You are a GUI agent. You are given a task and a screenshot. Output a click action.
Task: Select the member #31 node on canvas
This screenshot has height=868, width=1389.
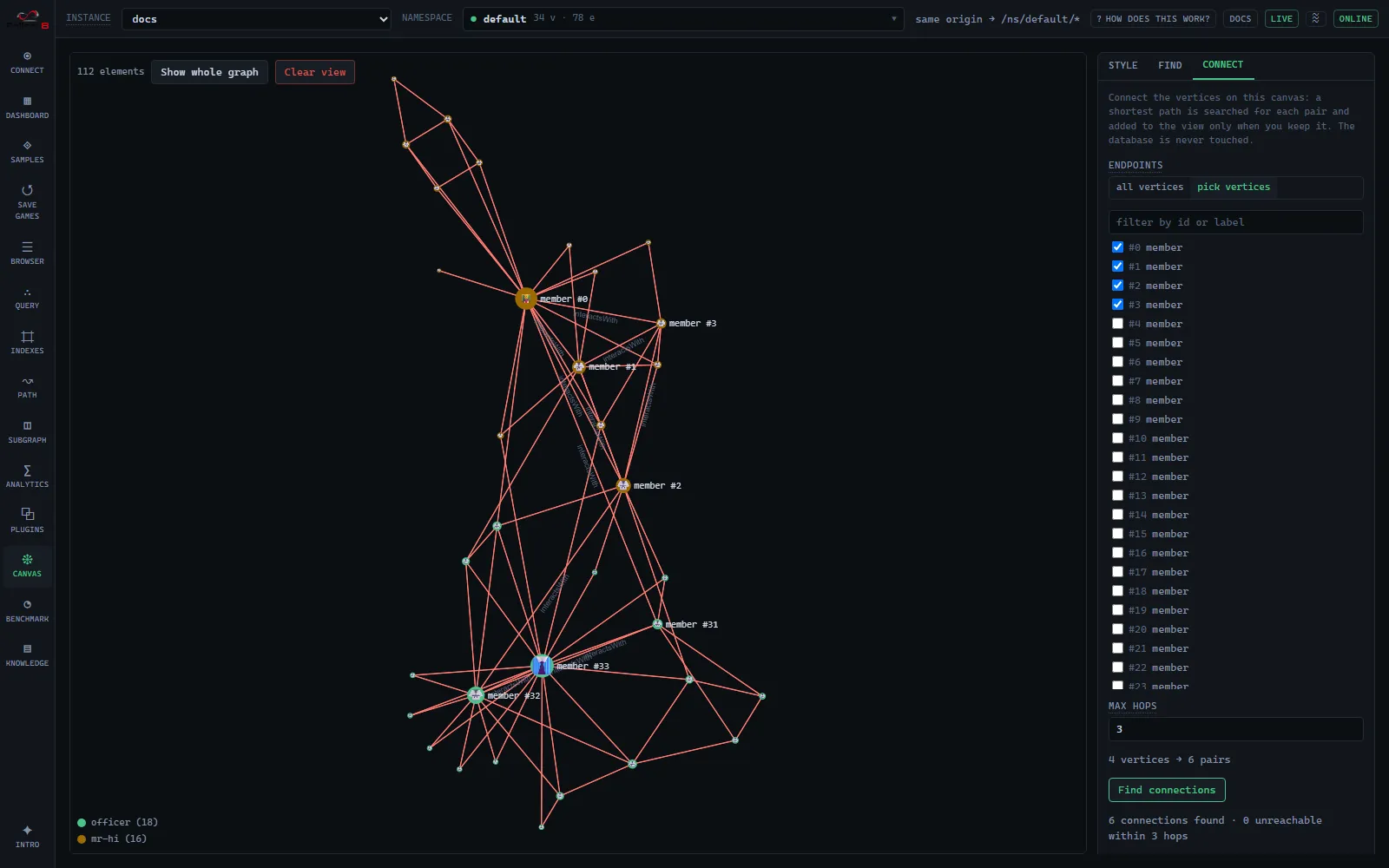(657, 624)
